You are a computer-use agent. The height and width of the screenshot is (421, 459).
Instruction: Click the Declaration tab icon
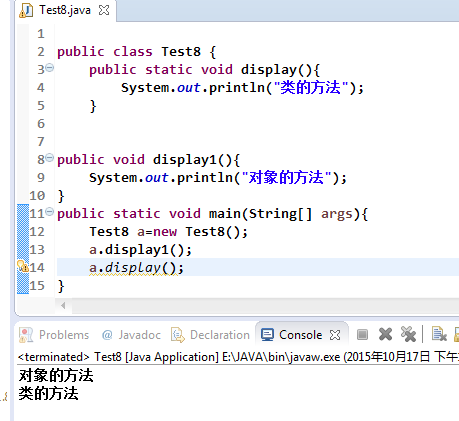178,335
